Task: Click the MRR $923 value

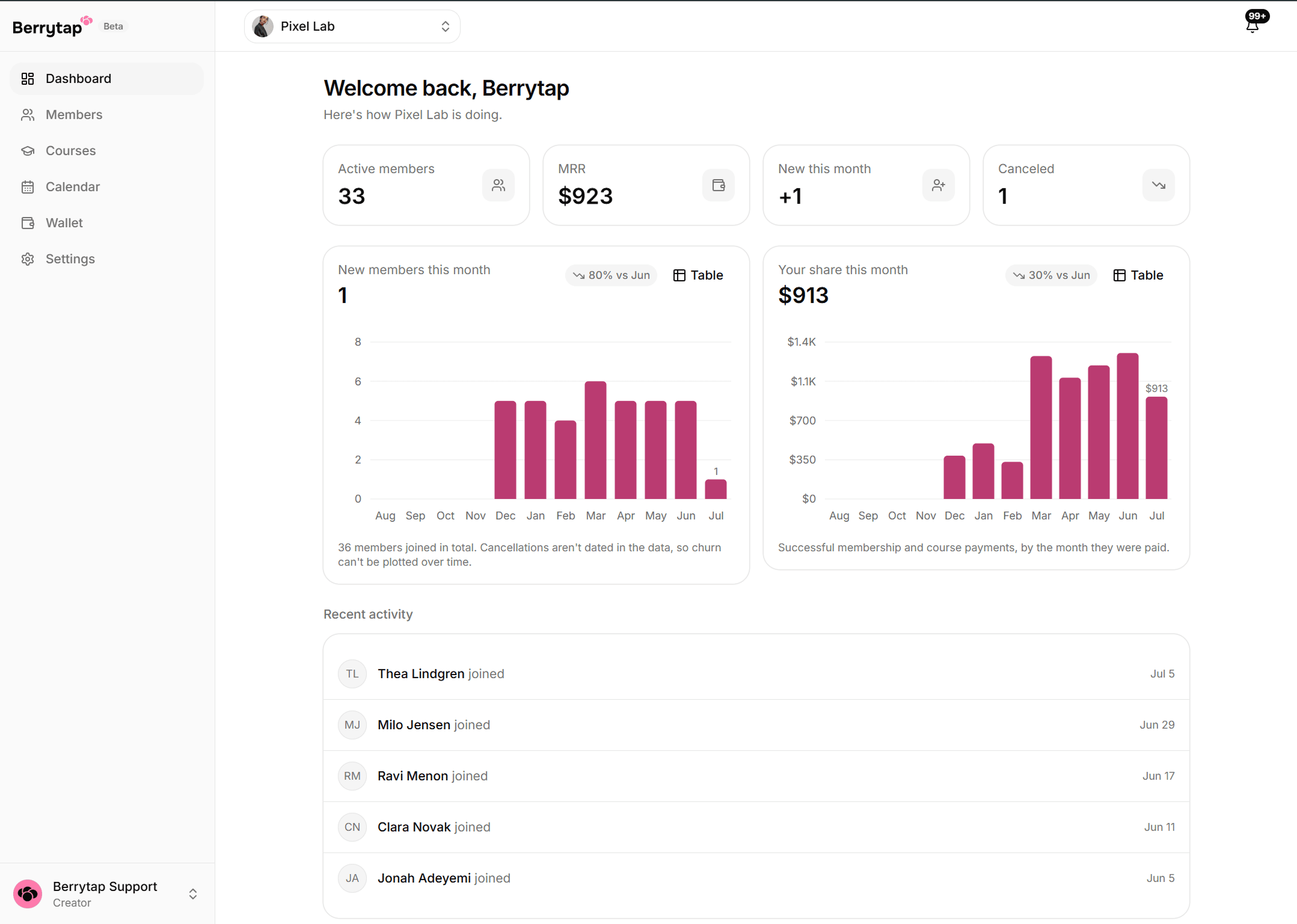Action: point(585,196)
